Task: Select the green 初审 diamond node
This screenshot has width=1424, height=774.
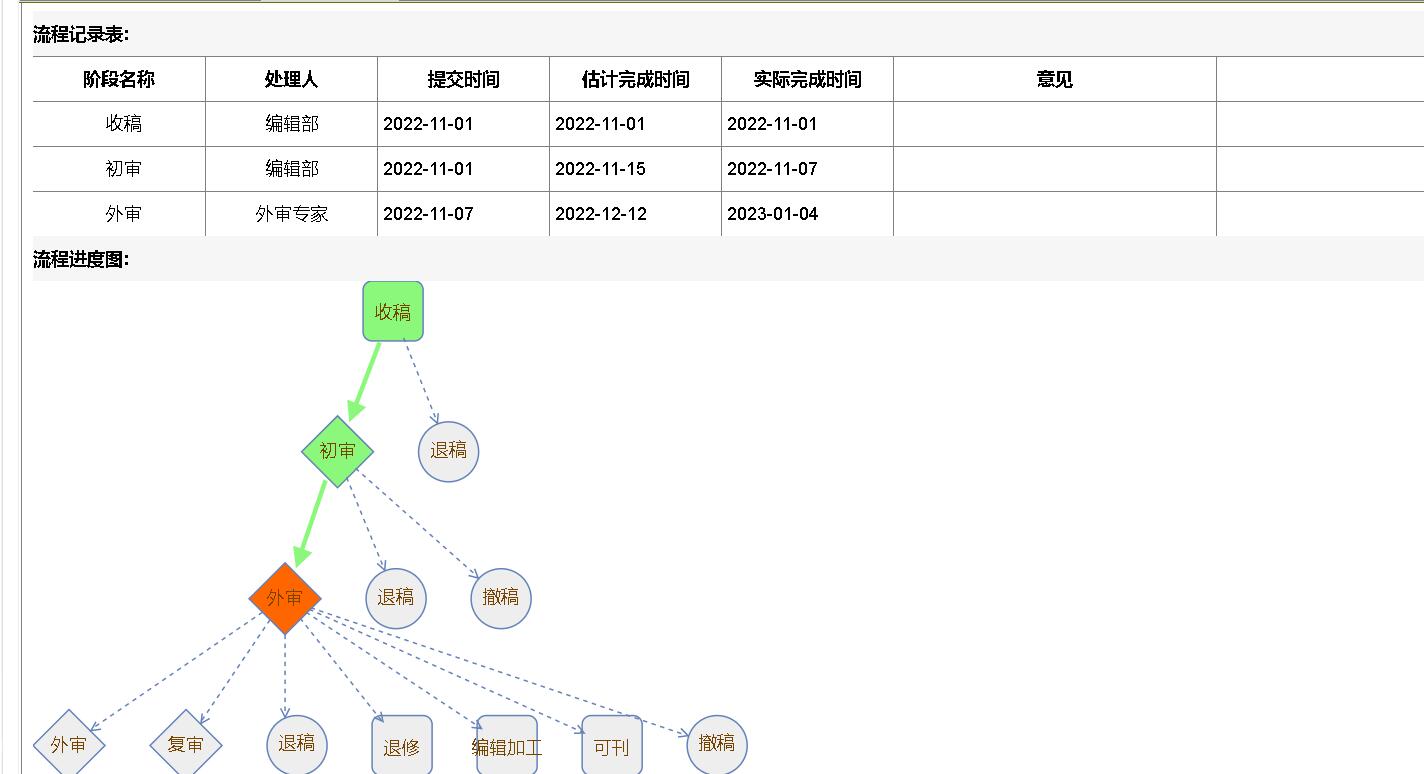Action: (338, 451)
